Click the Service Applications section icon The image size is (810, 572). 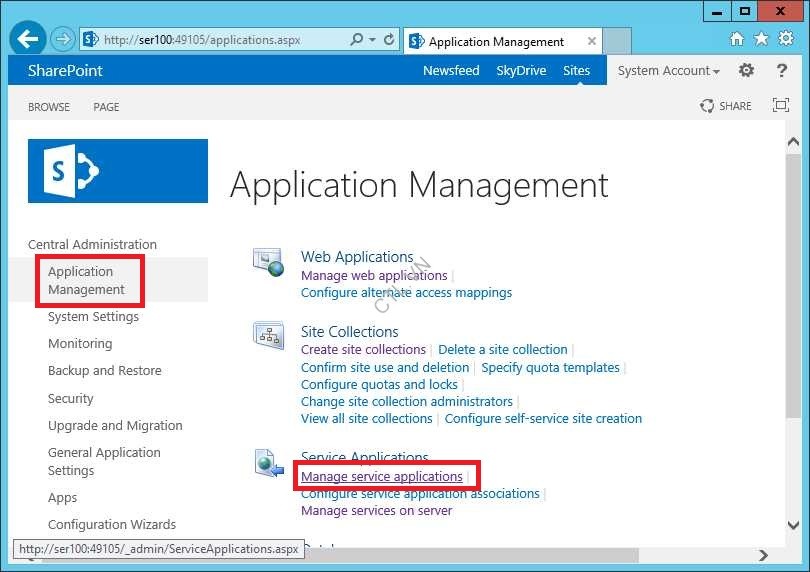pyautogui.click(x=268, y=462)
